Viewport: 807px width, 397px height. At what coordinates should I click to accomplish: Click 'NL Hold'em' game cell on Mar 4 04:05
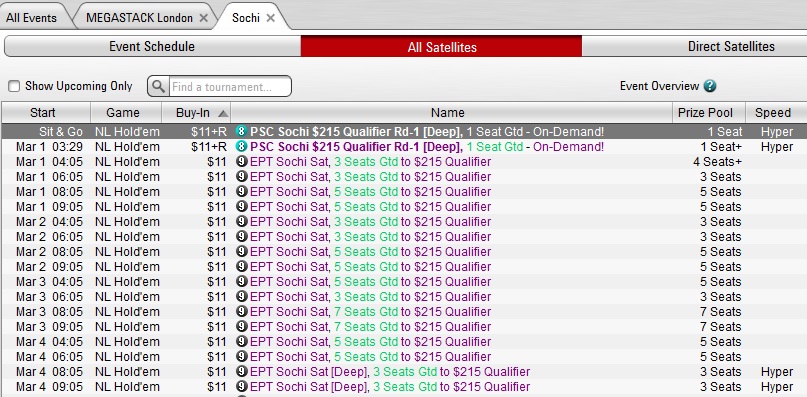click(127, 341)
